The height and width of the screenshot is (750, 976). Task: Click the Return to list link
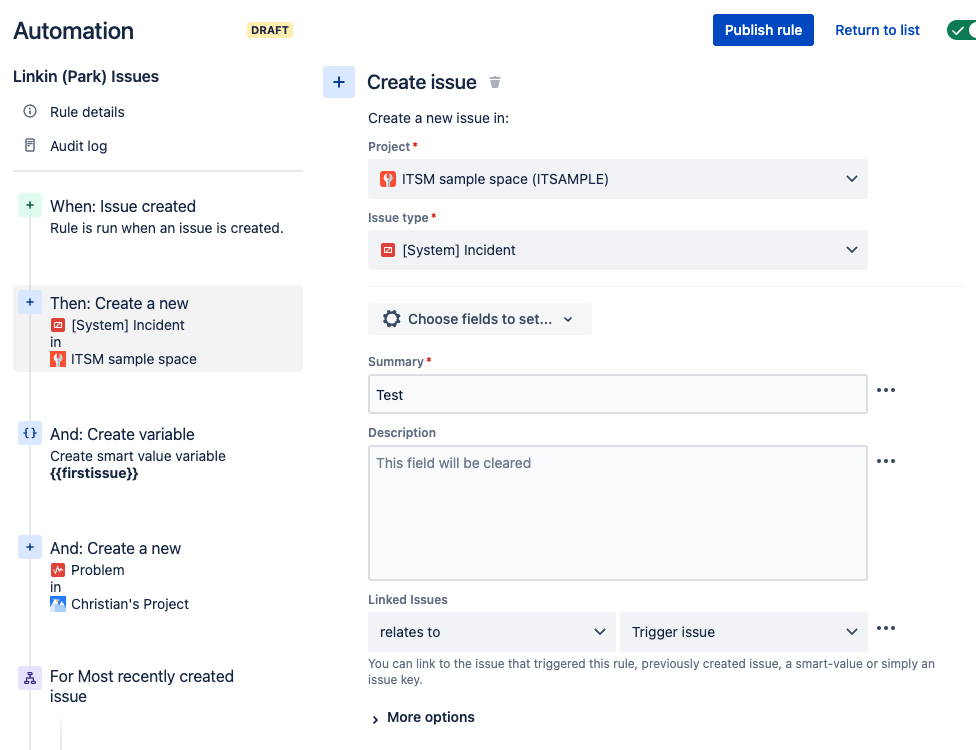click(x=877, y=30)
